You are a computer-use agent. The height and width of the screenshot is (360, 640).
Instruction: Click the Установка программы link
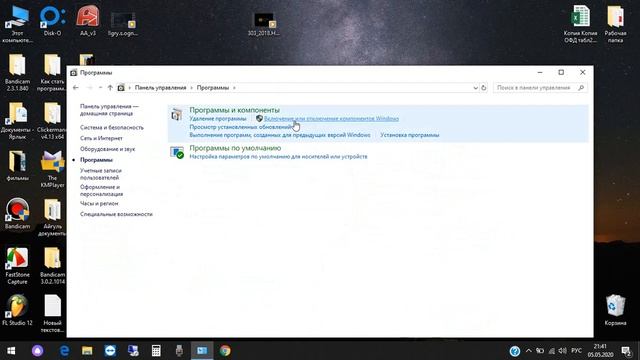tap(410, 135)
